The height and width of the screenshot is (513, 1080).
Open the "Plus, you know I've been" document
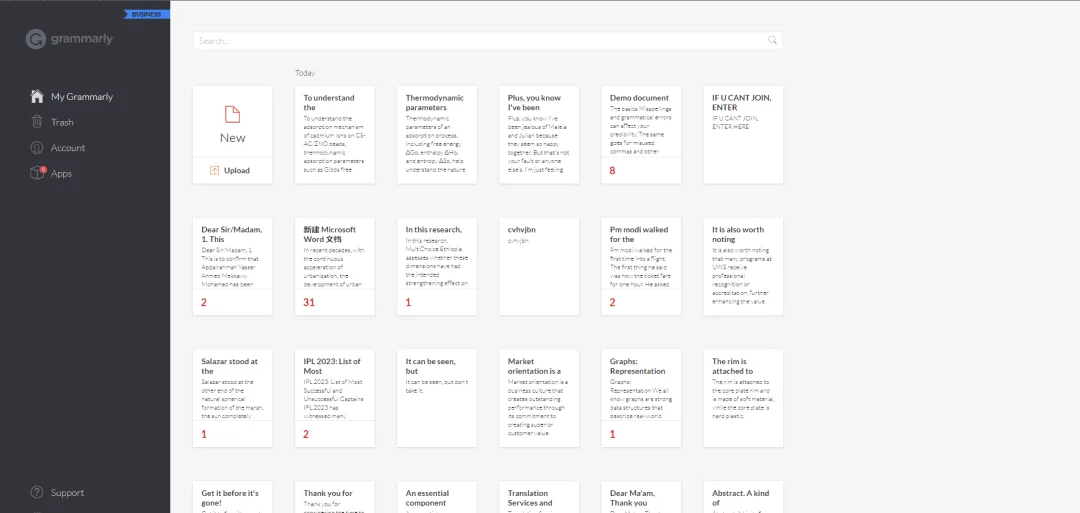pyautogui.click(x=539, y=134)
